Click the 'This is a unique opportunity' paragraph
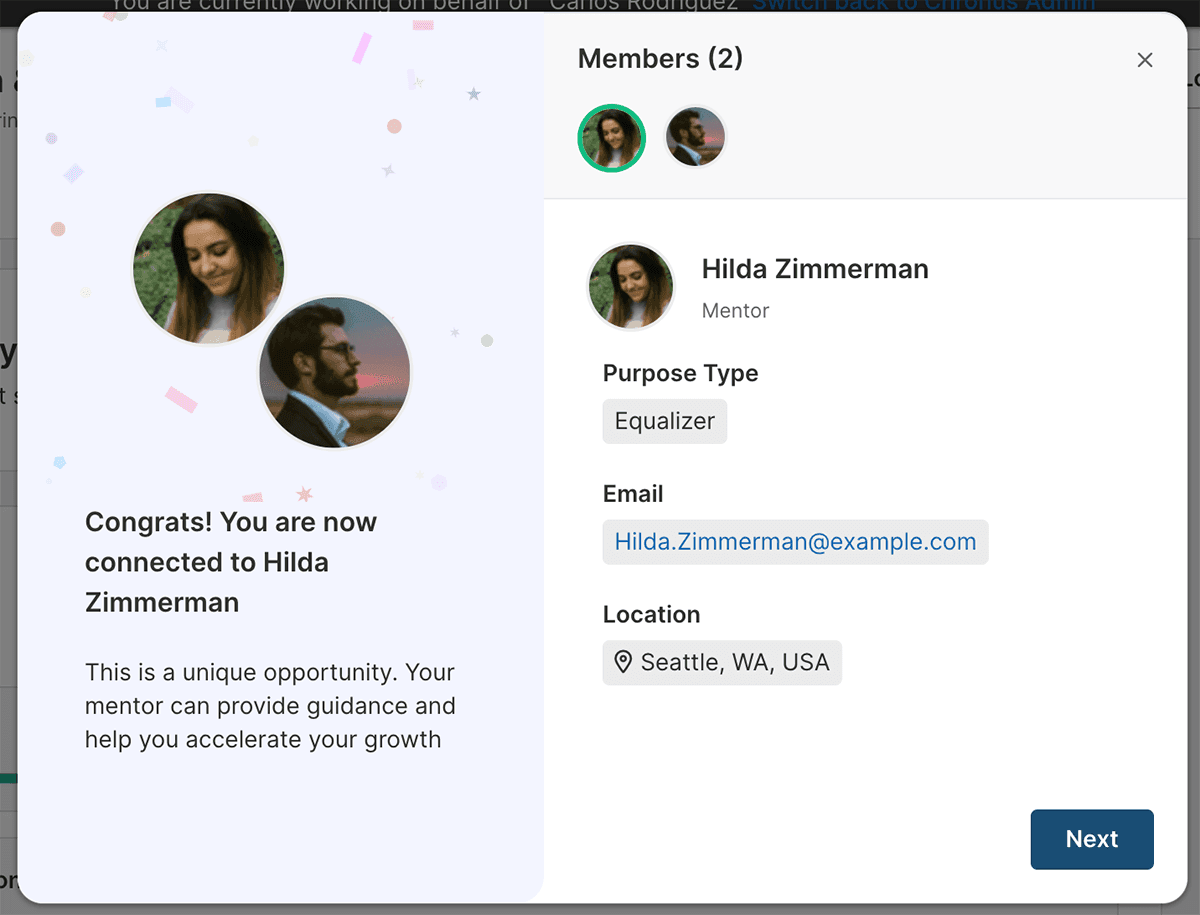Screen dimensions: 1200x915 270,706
